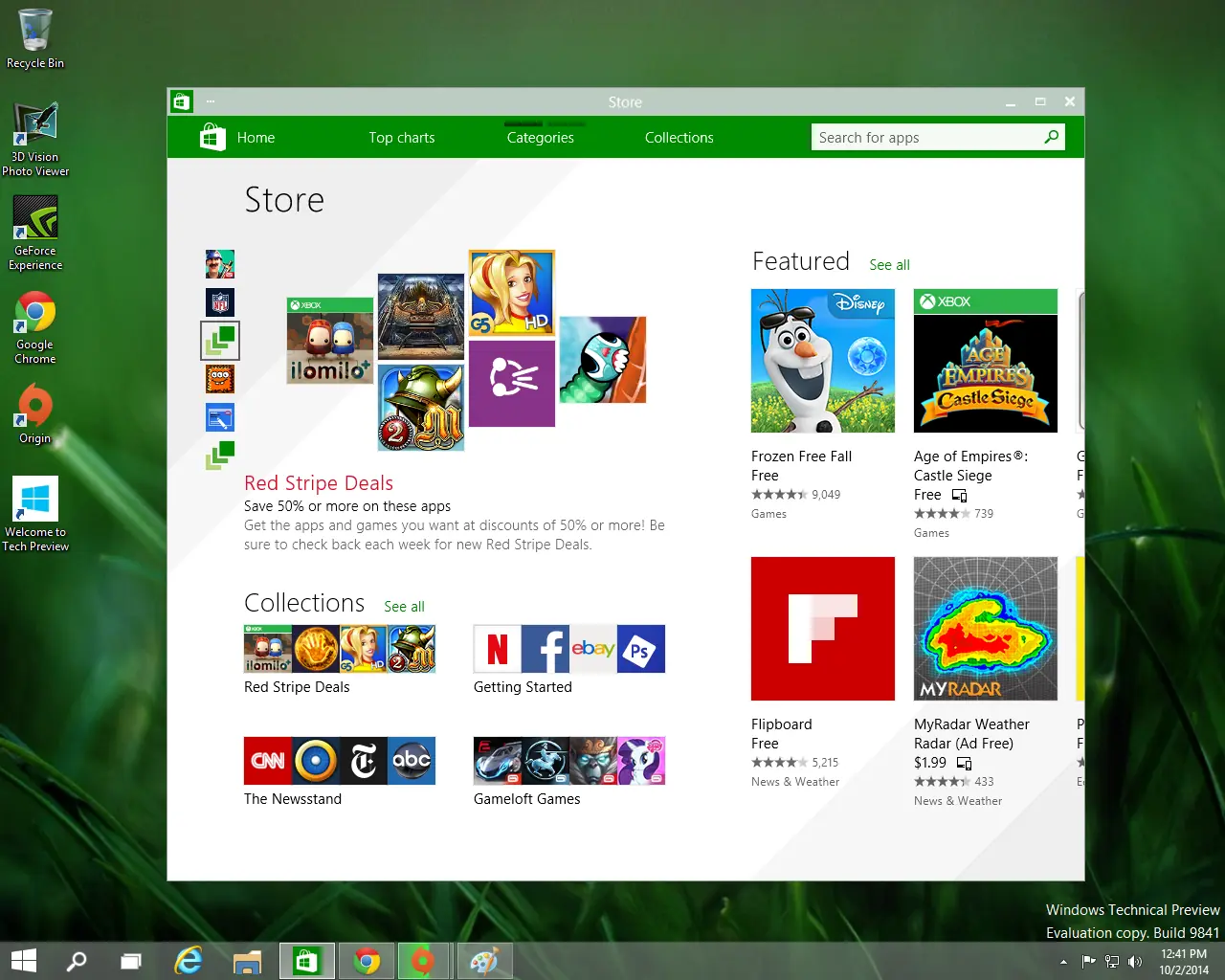Expand hidden system tray icons arrow

click(1063, 962)
